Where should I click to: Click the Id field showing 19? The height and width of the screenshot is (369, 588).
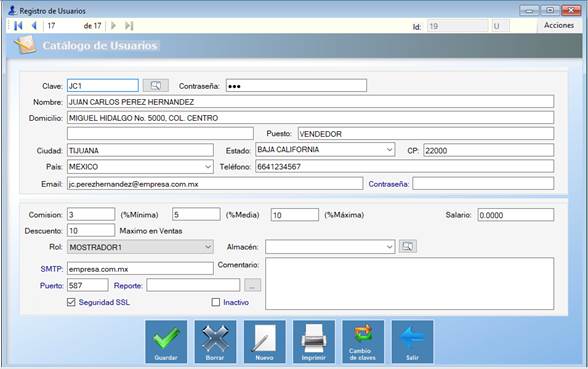pos(458,26)
